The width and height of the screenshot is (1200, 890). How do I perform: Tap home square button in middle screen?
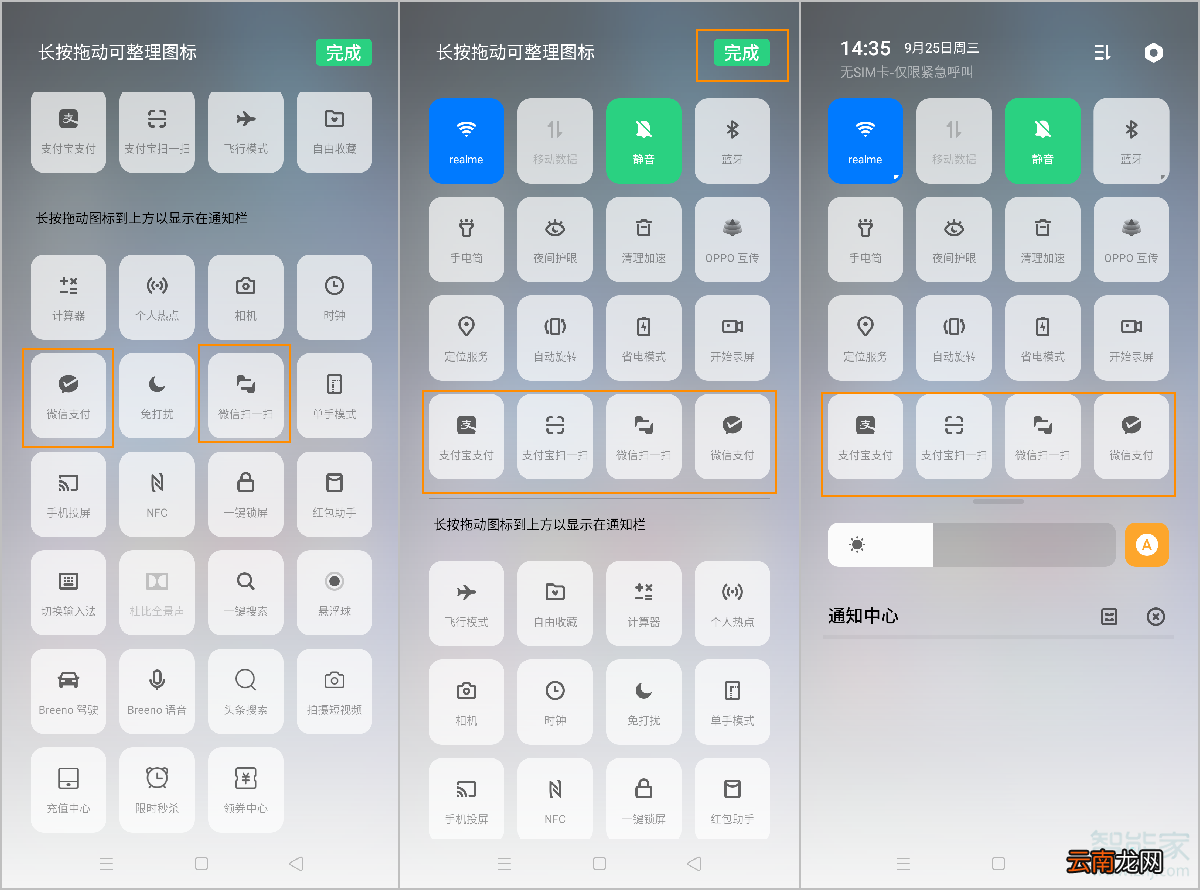599,863
